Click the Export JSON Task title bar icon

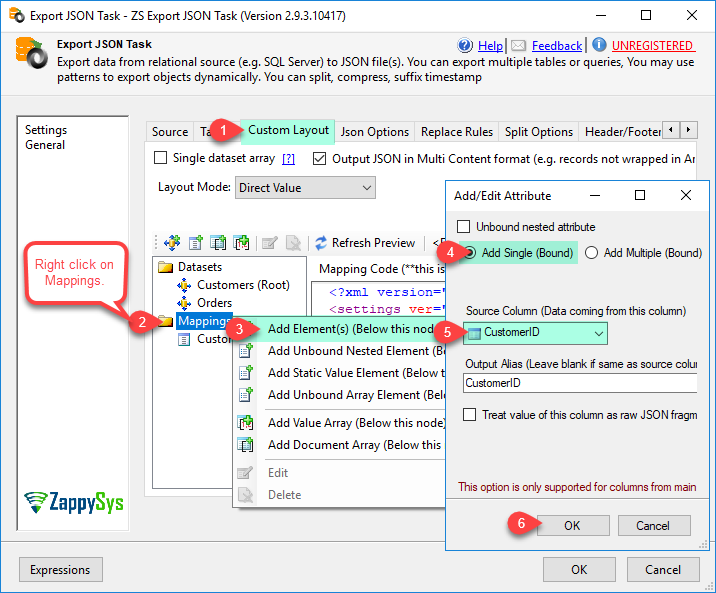[x=16, y=15]
